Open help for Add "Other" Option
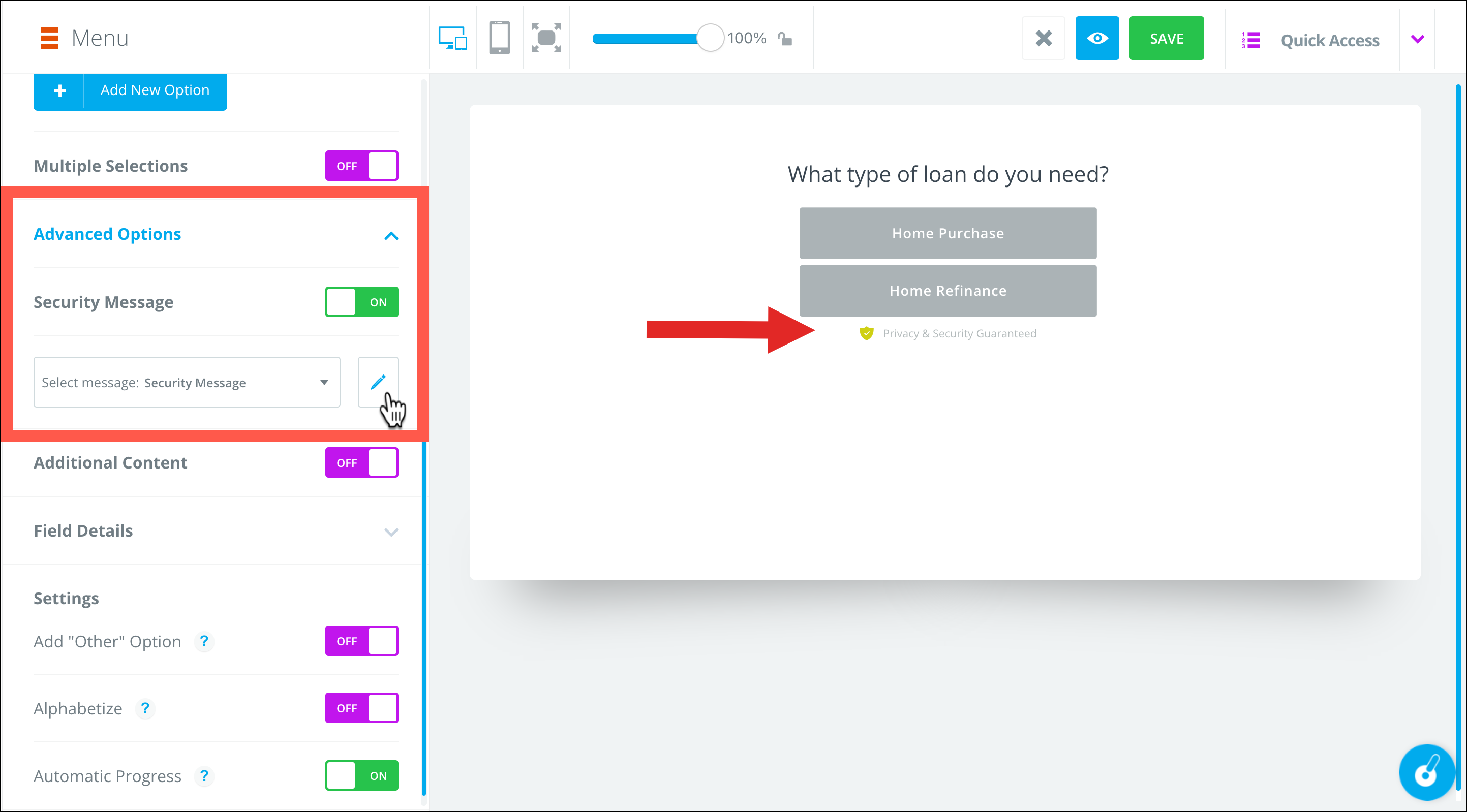1467x812 pixels. point(204,641)
